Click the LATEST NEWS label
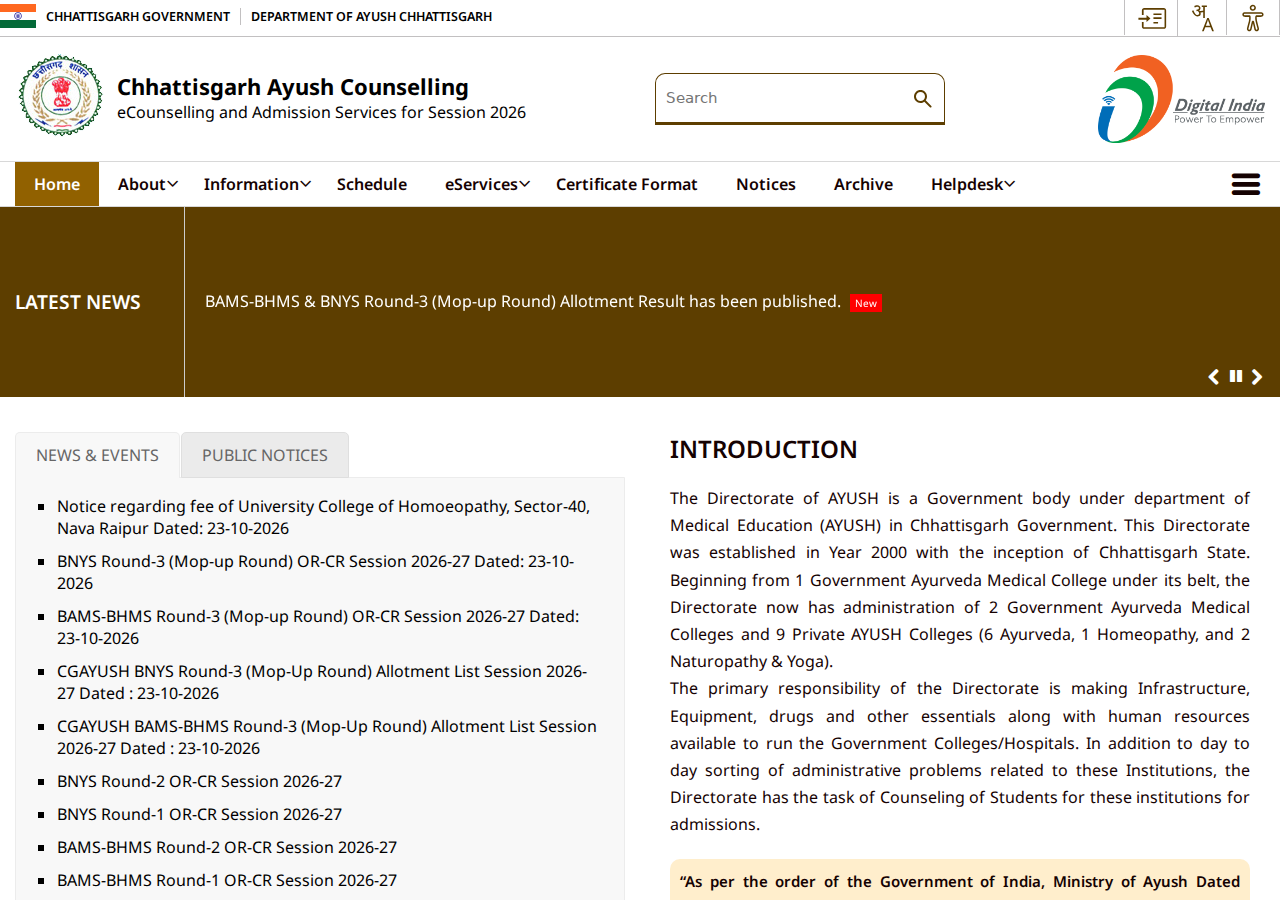 tap(78, 302)
